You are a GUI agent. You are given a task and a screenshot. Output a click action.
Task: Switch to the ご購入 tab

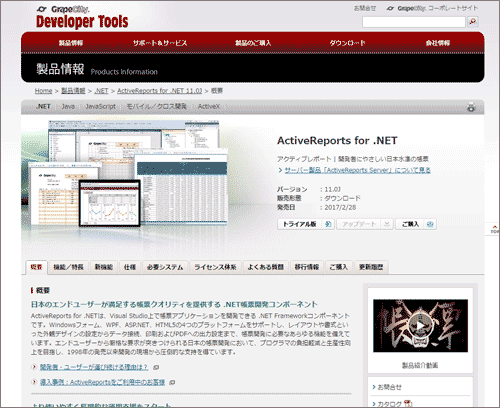point(339,267)
